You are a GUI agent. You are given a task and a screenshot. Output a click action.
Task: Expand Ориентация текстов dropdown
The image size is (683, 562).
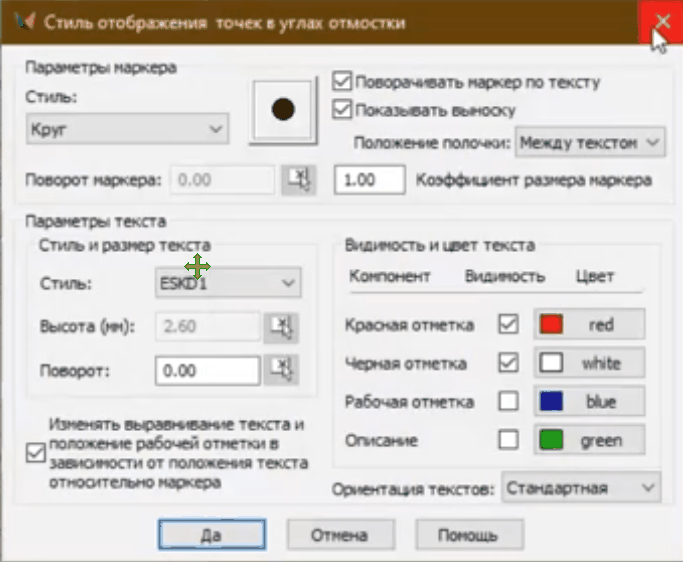pyautogui.click(x=581, y=488)
